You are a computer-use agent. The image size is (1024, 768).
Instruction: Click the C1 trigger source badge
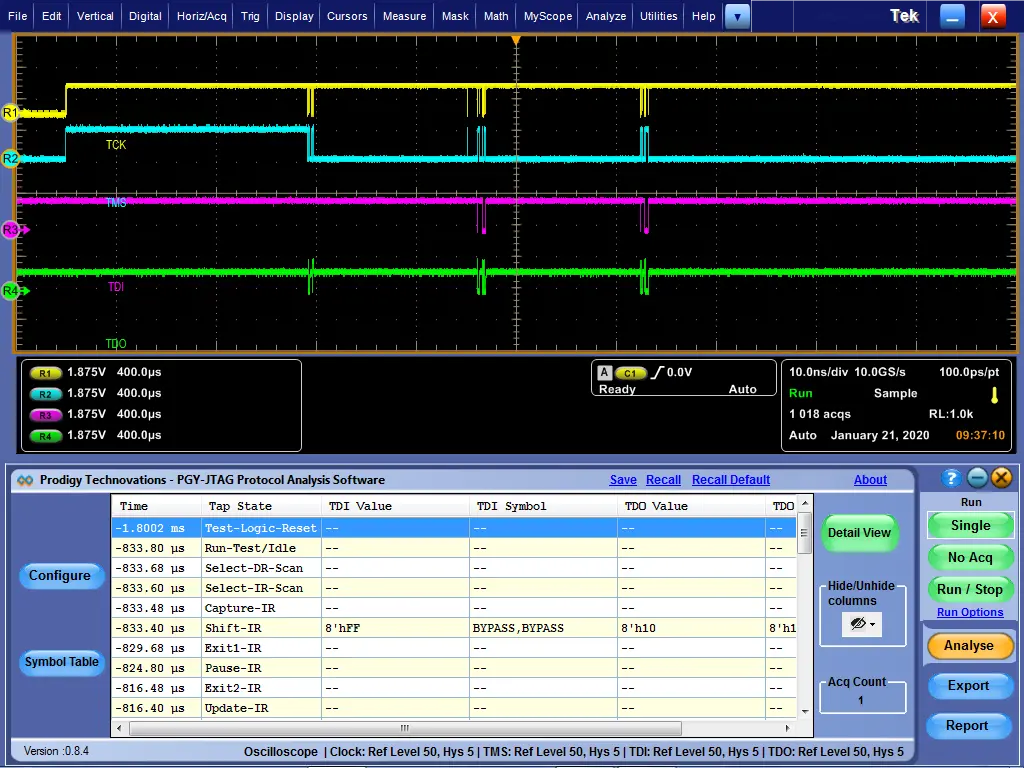point(631,373)
